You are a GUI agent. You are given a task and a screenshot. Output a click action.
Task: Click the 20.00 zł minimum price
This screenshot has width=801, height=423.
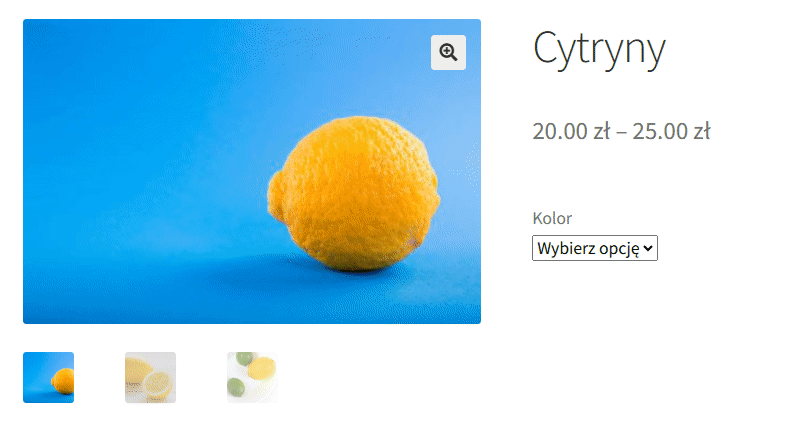click(x=571, y=131)
